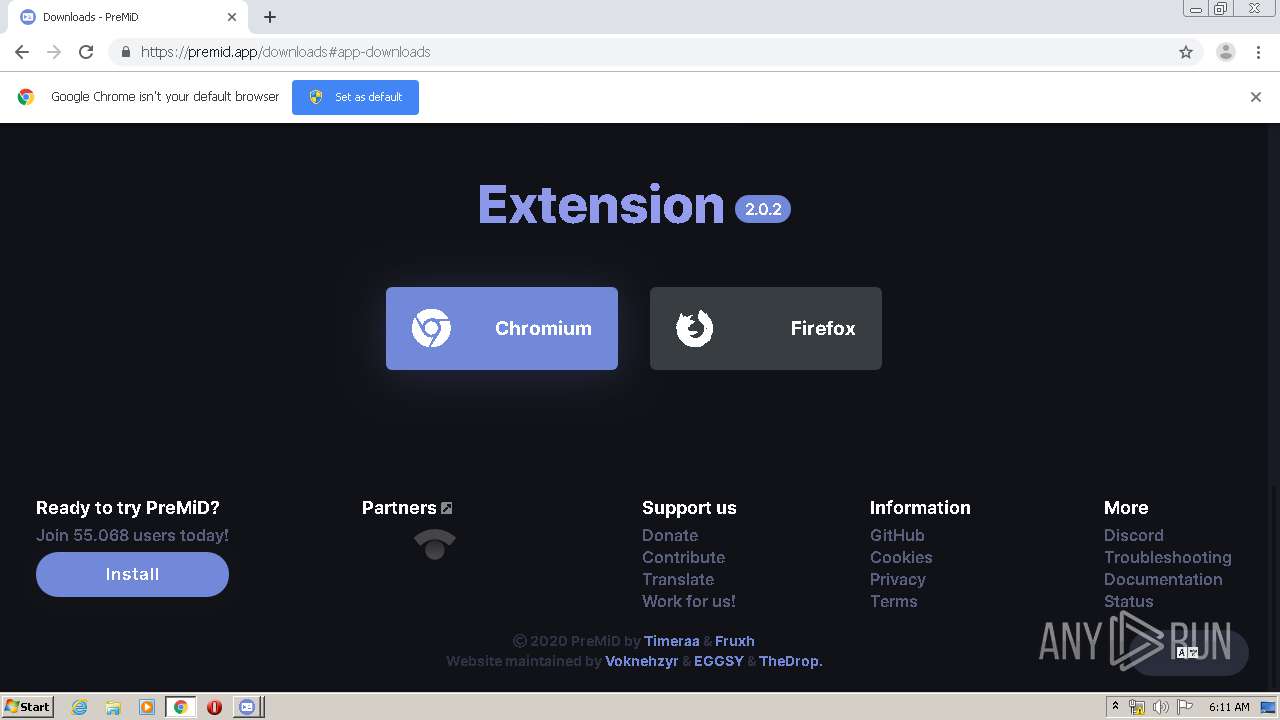Image resolution: width=1280 pixels, height=720 pixels.
Task: Click the partner logo under Partners
Action: pos(435,544)
